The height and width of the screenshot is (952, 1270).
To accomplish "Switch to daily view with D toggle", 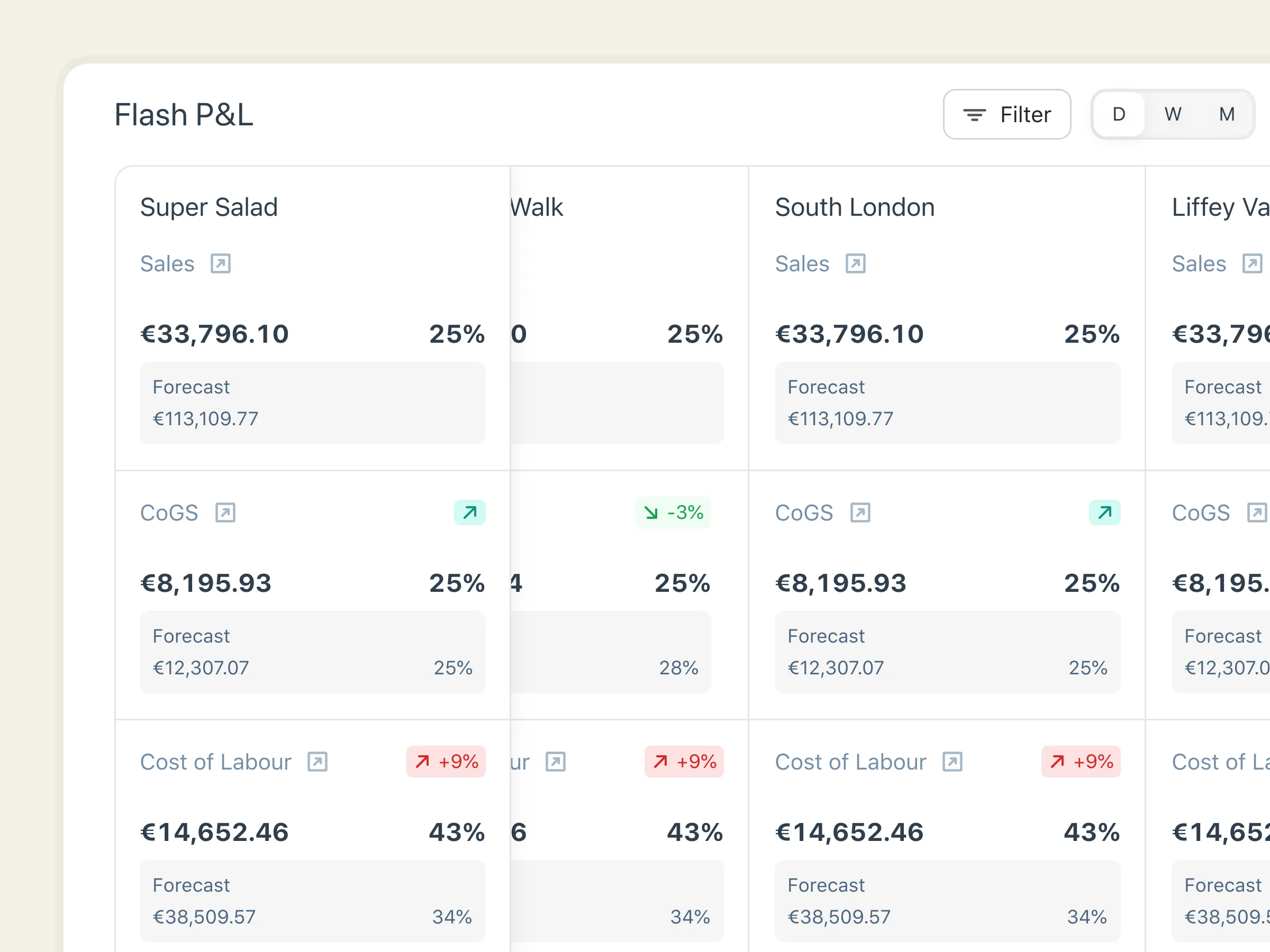I will (1119, 115).
